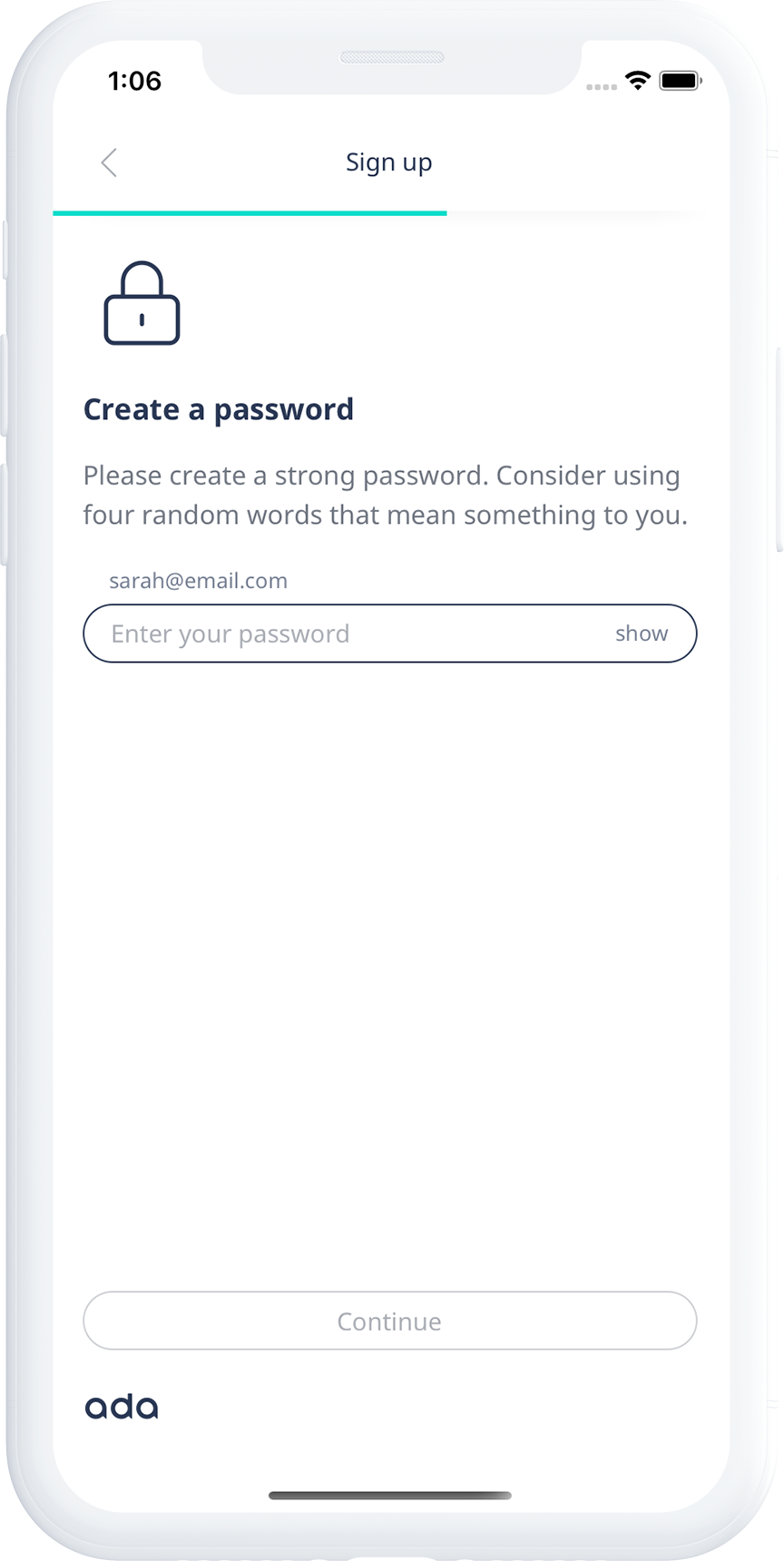Tap the back chevron arrow
Viewport: 784px width, 1561px height.
tap(109, 163)
